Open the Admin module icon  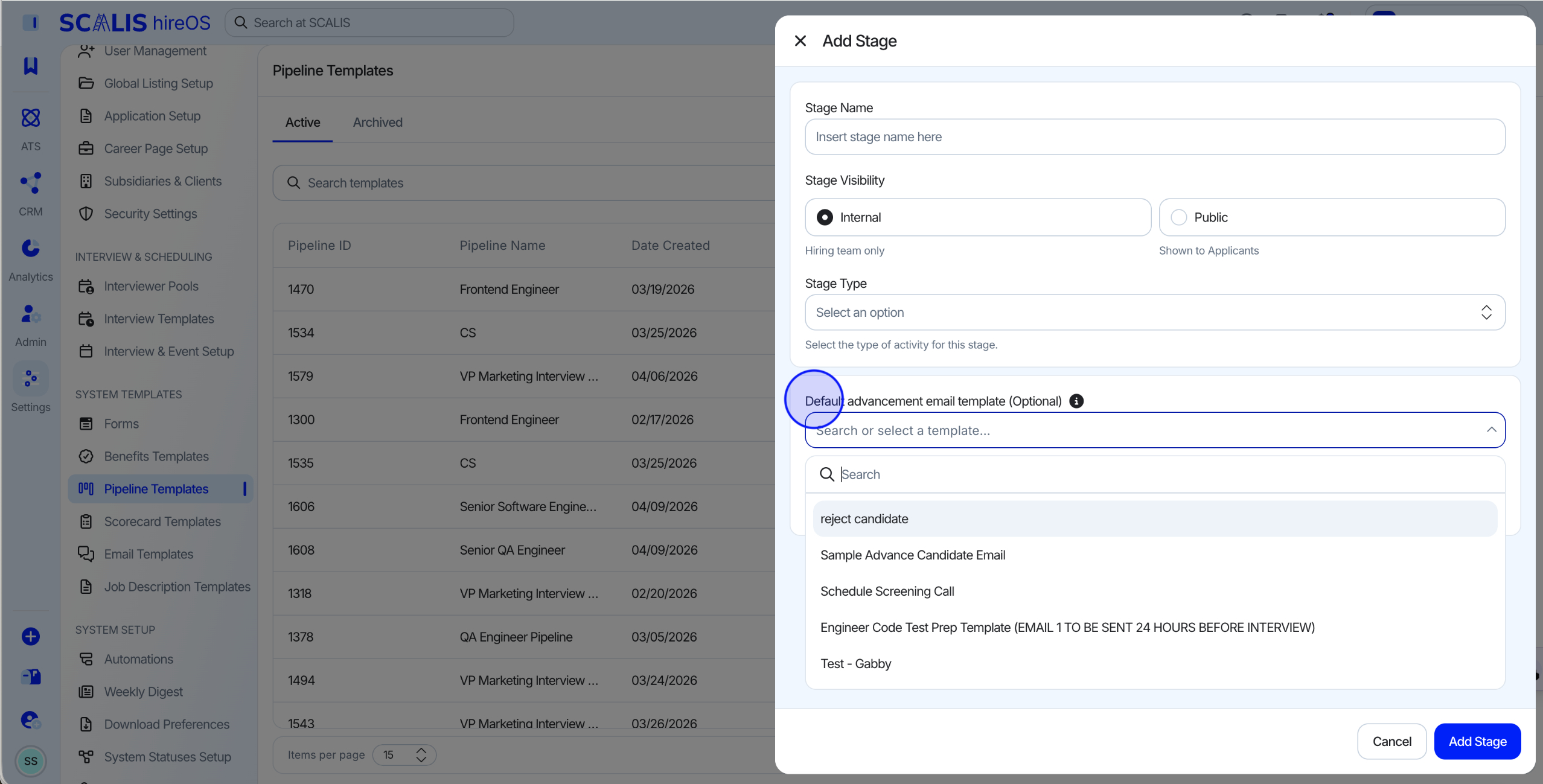click(x=31, y=313)
